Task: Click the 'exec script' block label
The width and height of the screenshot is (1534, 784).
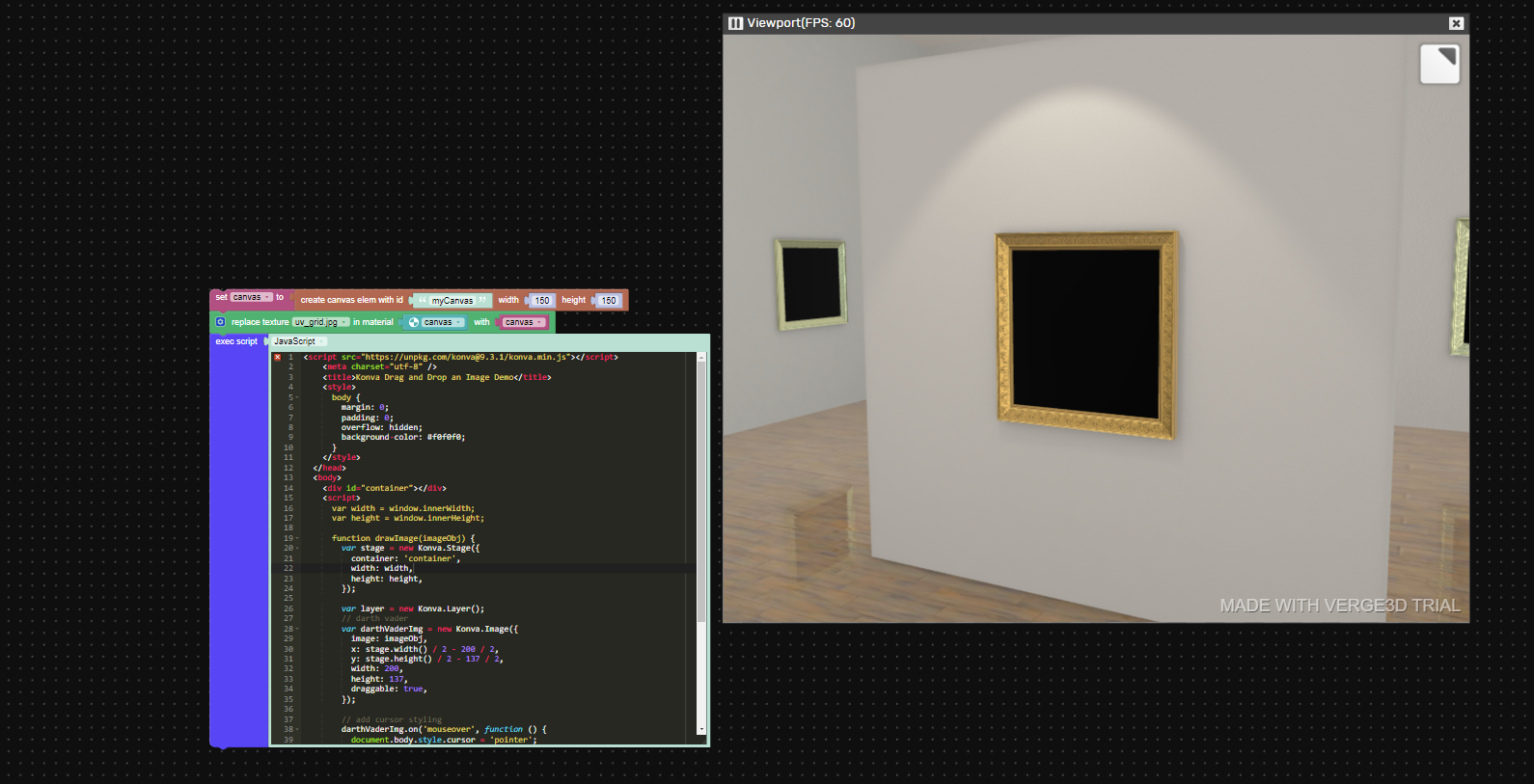Action: pyautogui.click(x=236, y=341)
